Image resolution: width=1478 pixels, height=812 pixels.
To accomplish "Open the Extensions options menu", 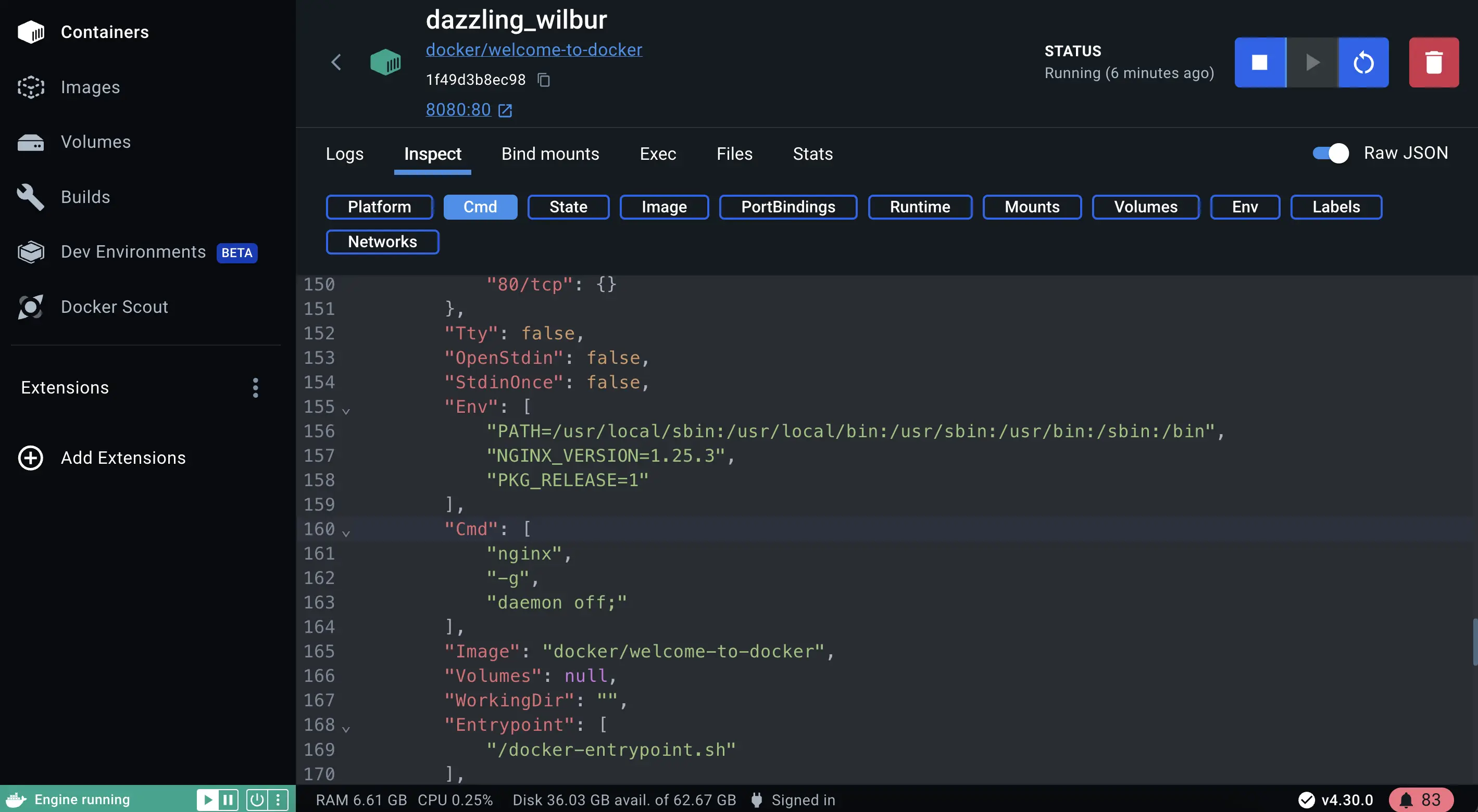I will (255, 388).
